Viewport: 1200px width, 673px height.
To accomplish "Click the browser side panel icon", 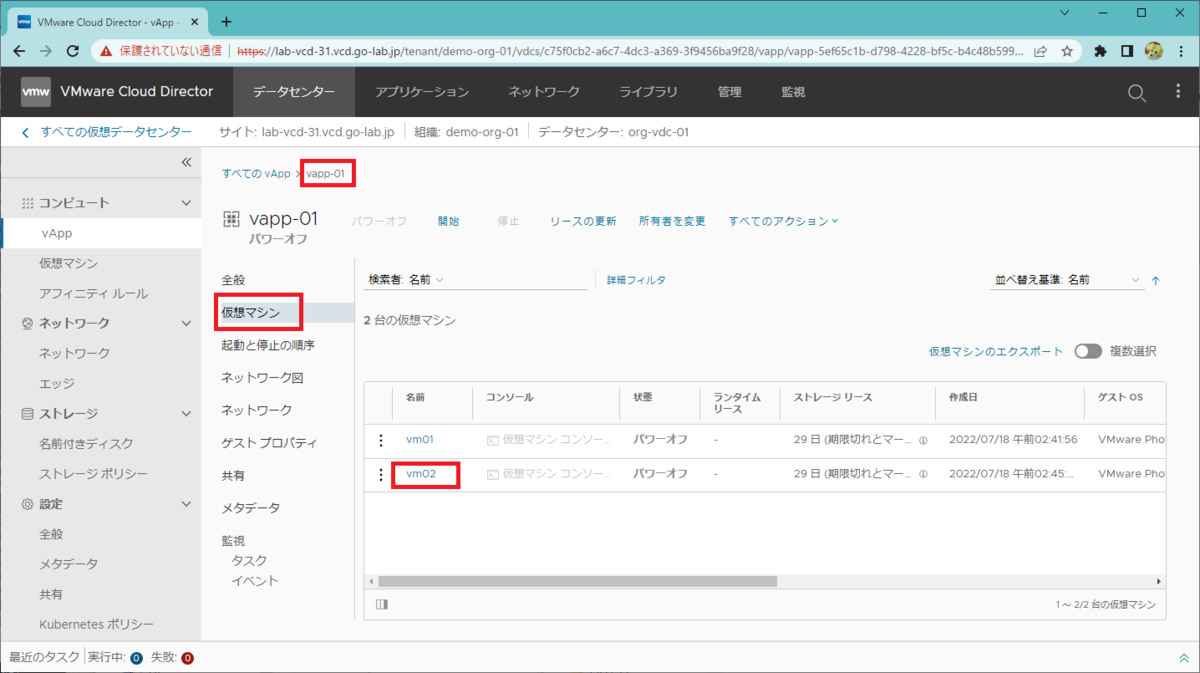I will (x=1126, y=51).
